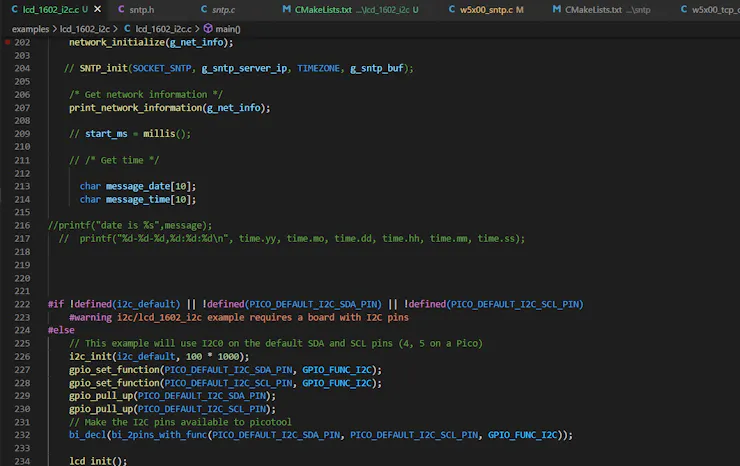Click the C icon on lcd_1602_i2c.c tab
The height and width of the screenshot is (466, 740).
coord(15,9)
